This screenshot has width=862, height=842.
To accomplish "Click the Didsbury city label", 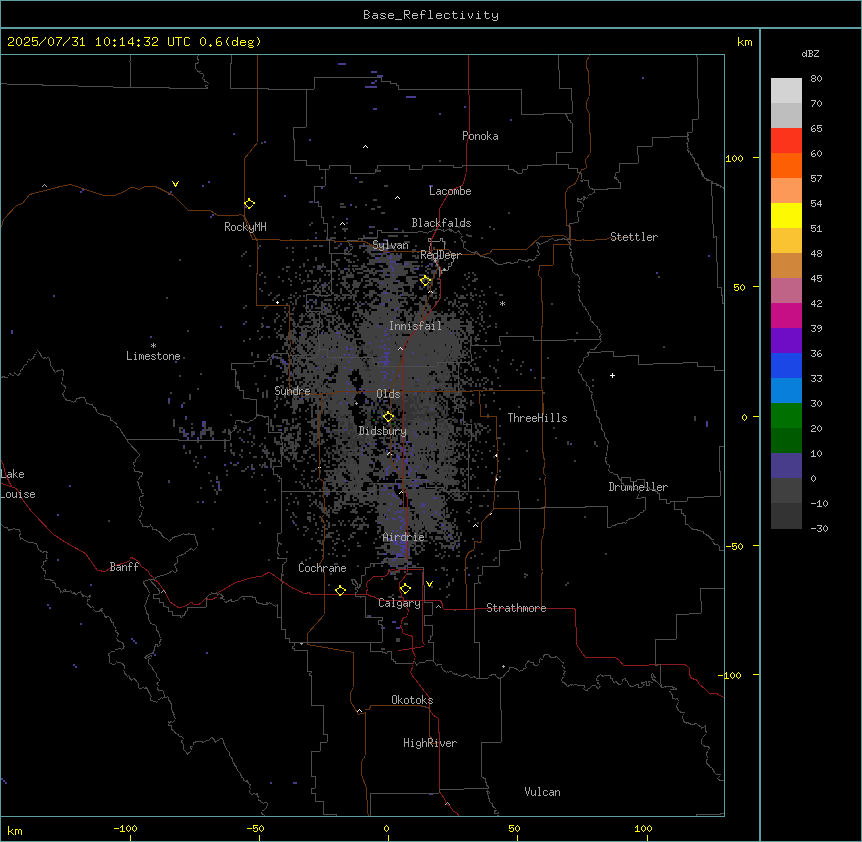I will coord(383,431).
